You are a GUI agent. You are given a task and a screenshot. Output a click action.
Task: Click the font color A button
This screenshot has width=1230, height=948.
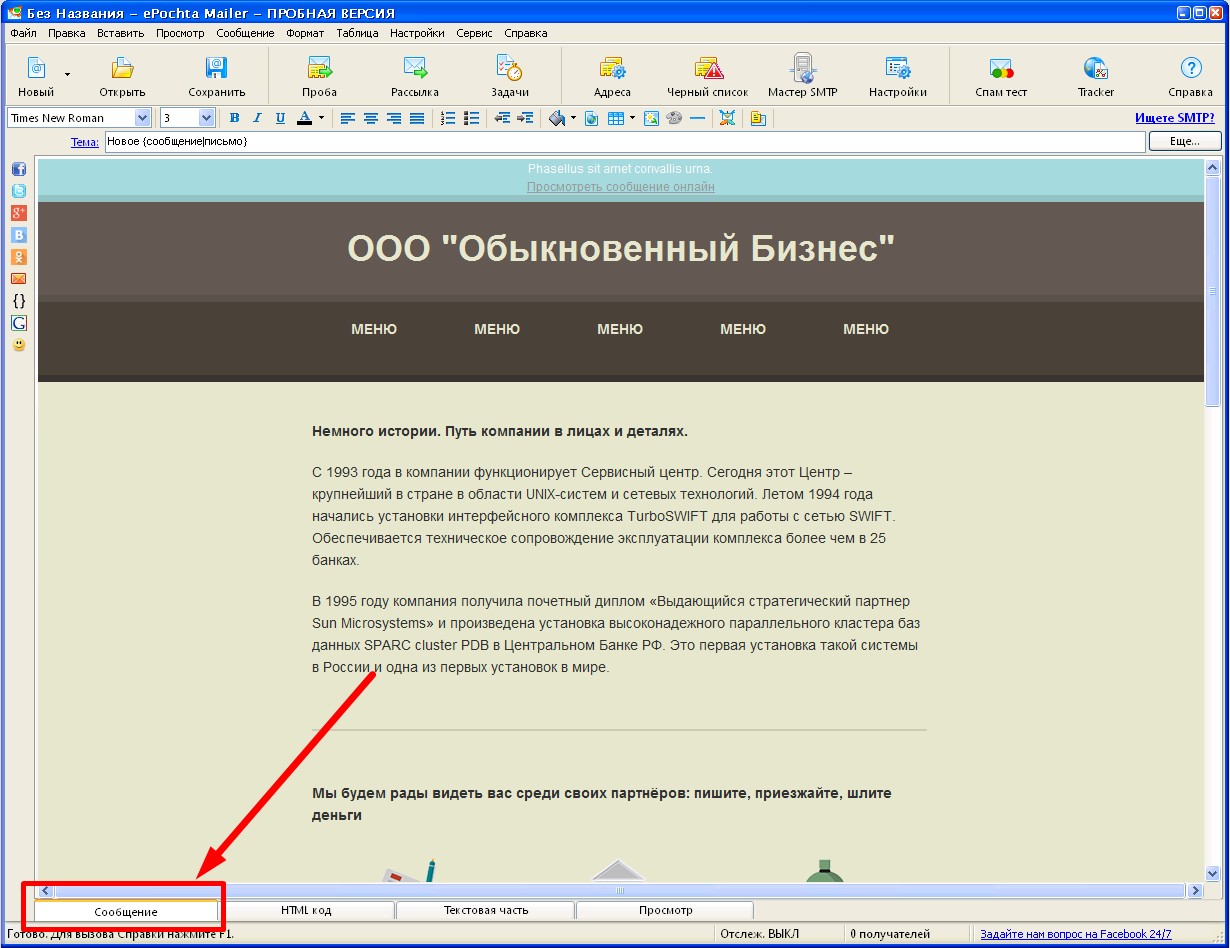point(304,118)
